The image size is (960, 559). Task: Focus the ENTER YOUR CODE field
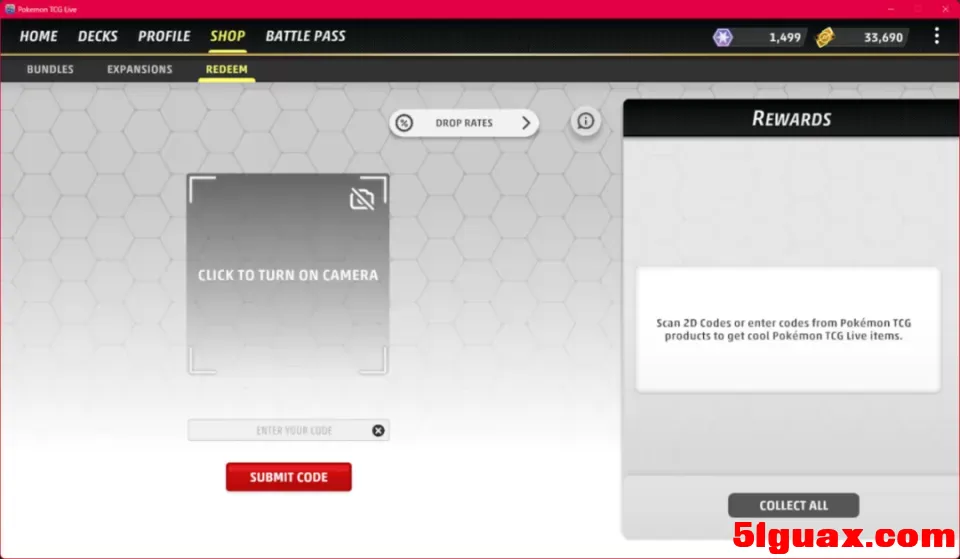point(288,430)
